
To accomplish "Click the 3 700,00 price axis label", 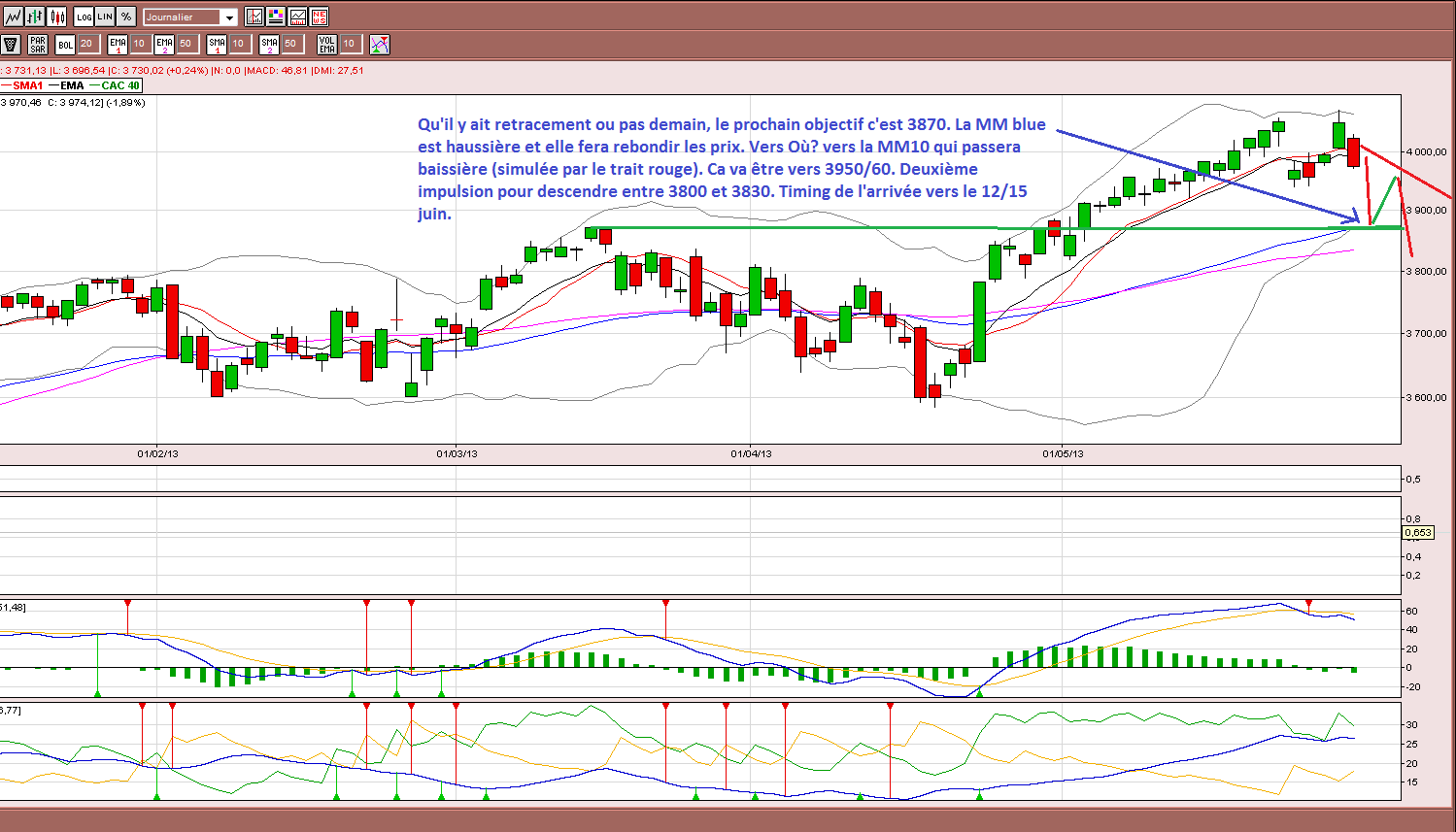I will coord(1426,333).
